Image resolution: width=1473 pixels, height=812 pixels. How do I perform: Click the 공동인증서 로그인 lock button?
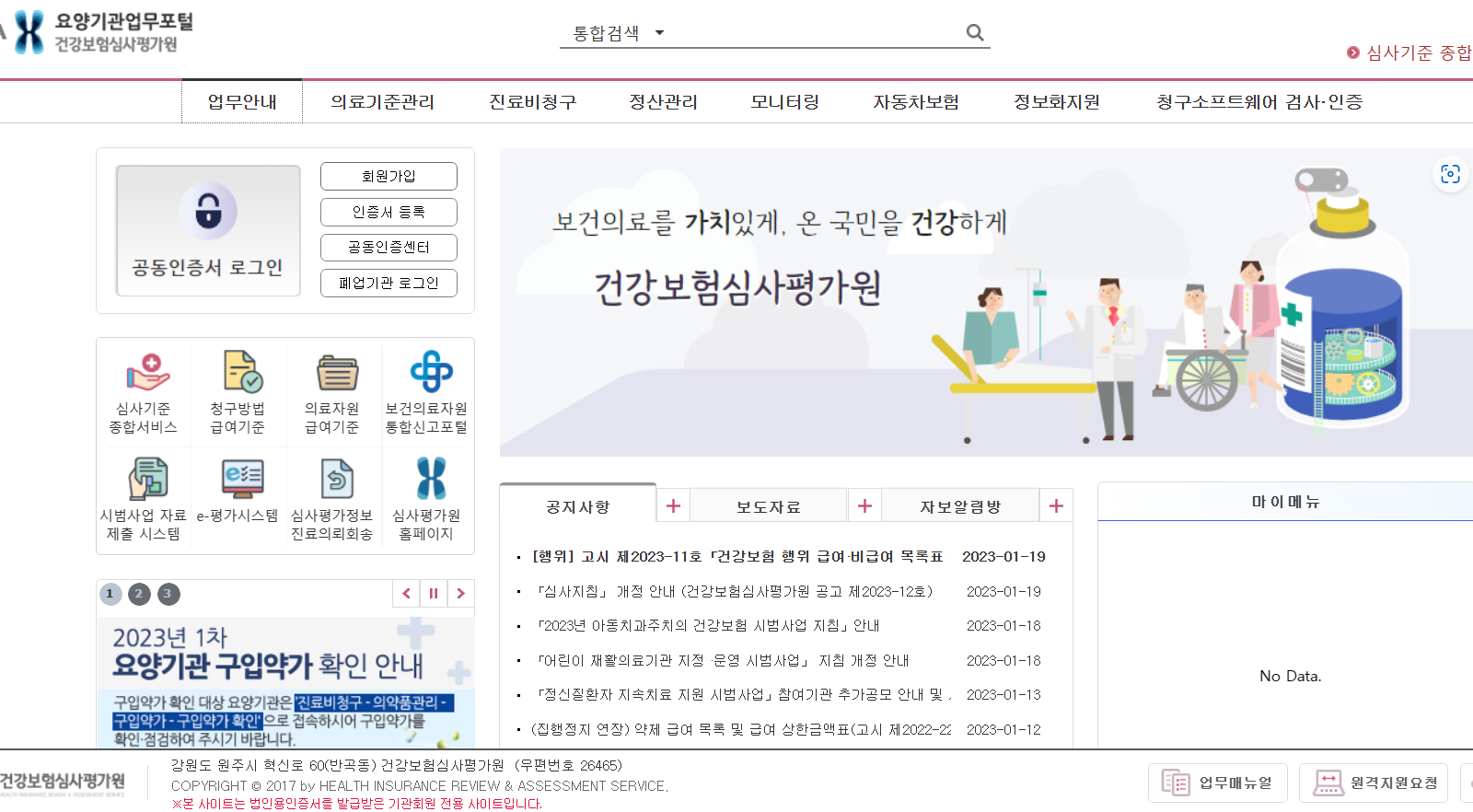pos(208,230)
